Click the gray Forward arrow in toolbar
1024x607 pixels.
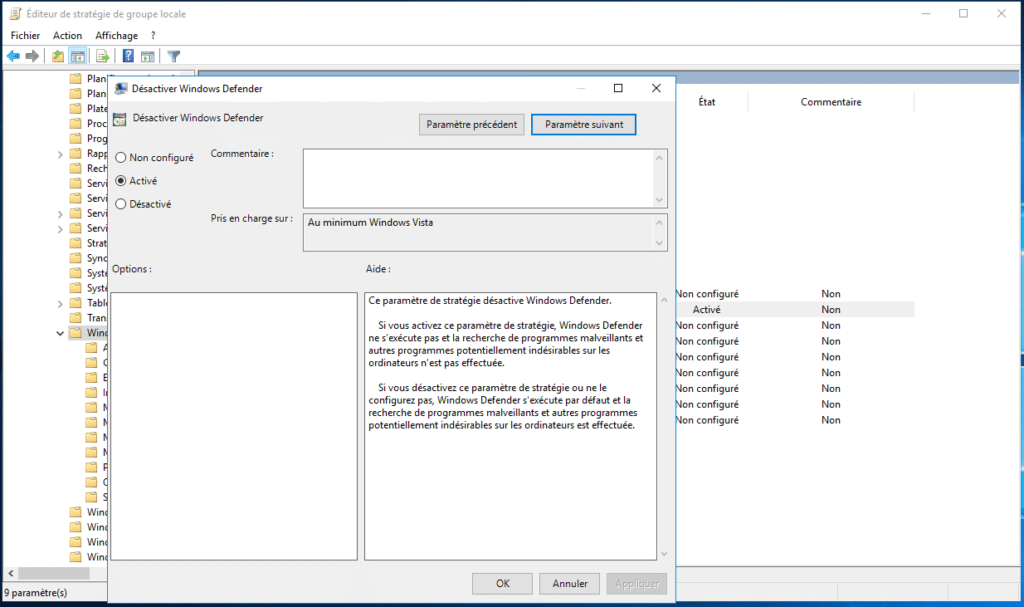(x=32, y=56)
